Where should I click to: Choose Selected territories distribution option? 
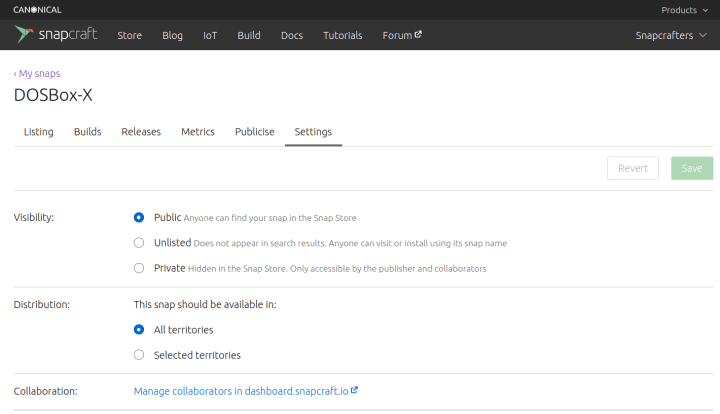click(x=139, y=355)
